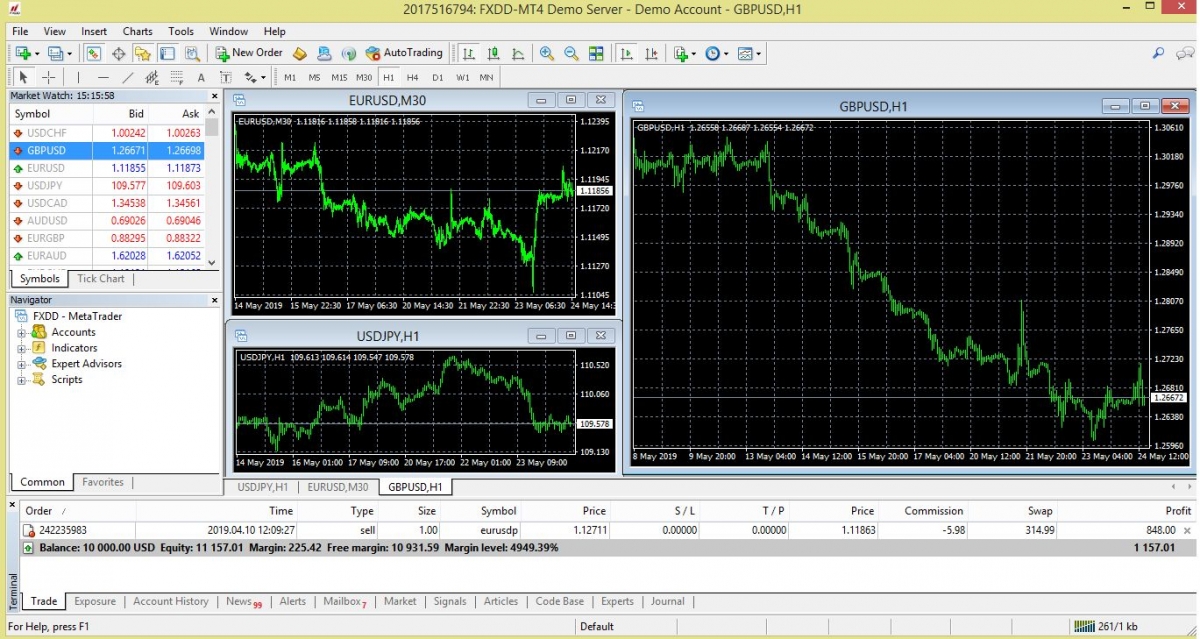Tile chart windows icon
This screenshot has width=1200, height=639.
tap(596, 53)
